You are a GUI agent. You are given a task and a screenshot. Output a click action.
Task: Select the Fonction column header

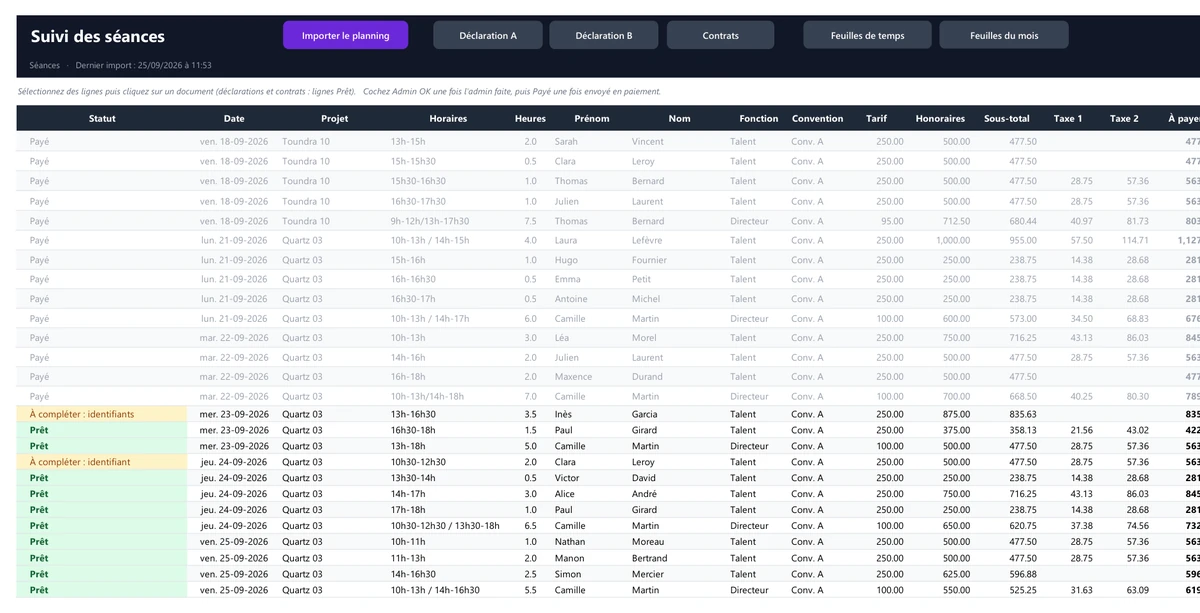click(x=759, y=118)
